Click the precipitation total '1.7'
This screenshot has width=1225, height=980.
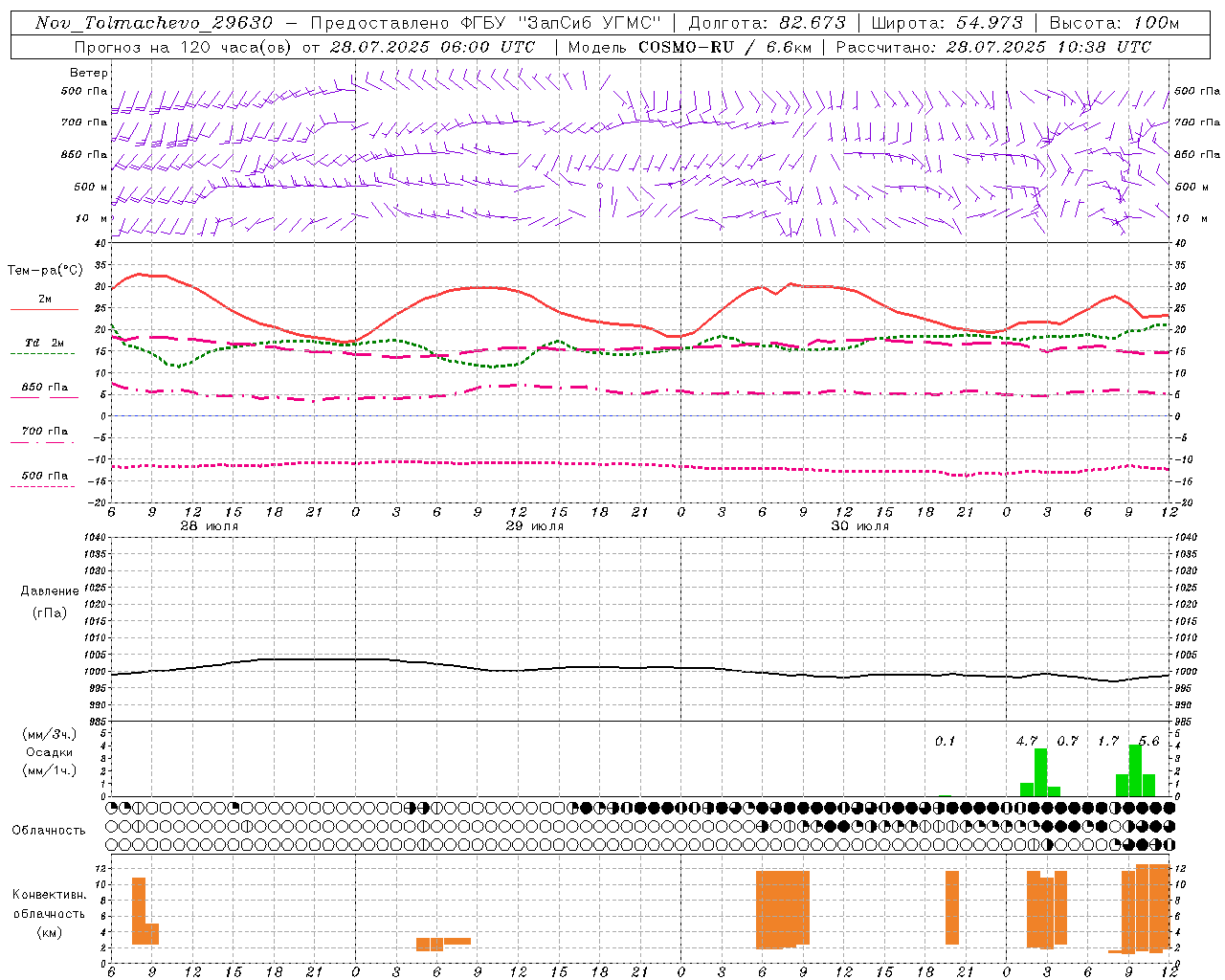tap(1108, 741)
